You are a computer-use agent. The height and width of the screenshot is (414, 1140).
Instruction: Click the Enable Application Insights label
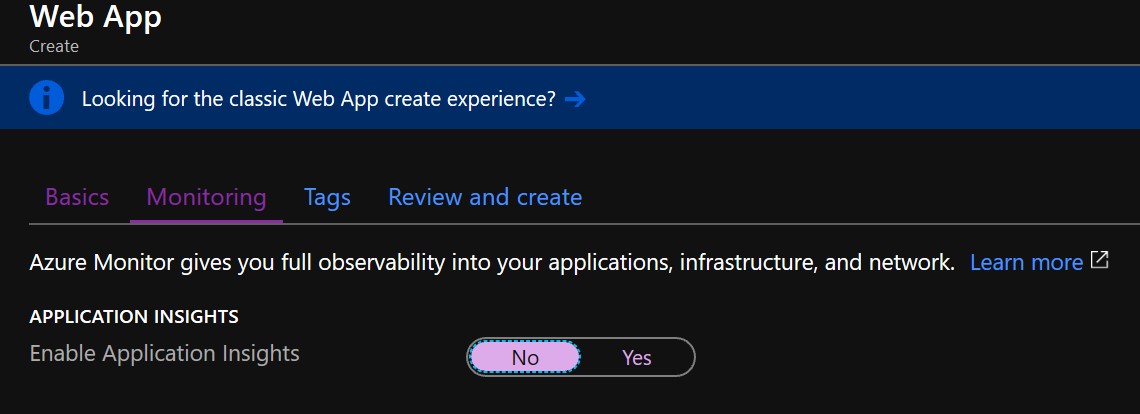pos(164,354)
